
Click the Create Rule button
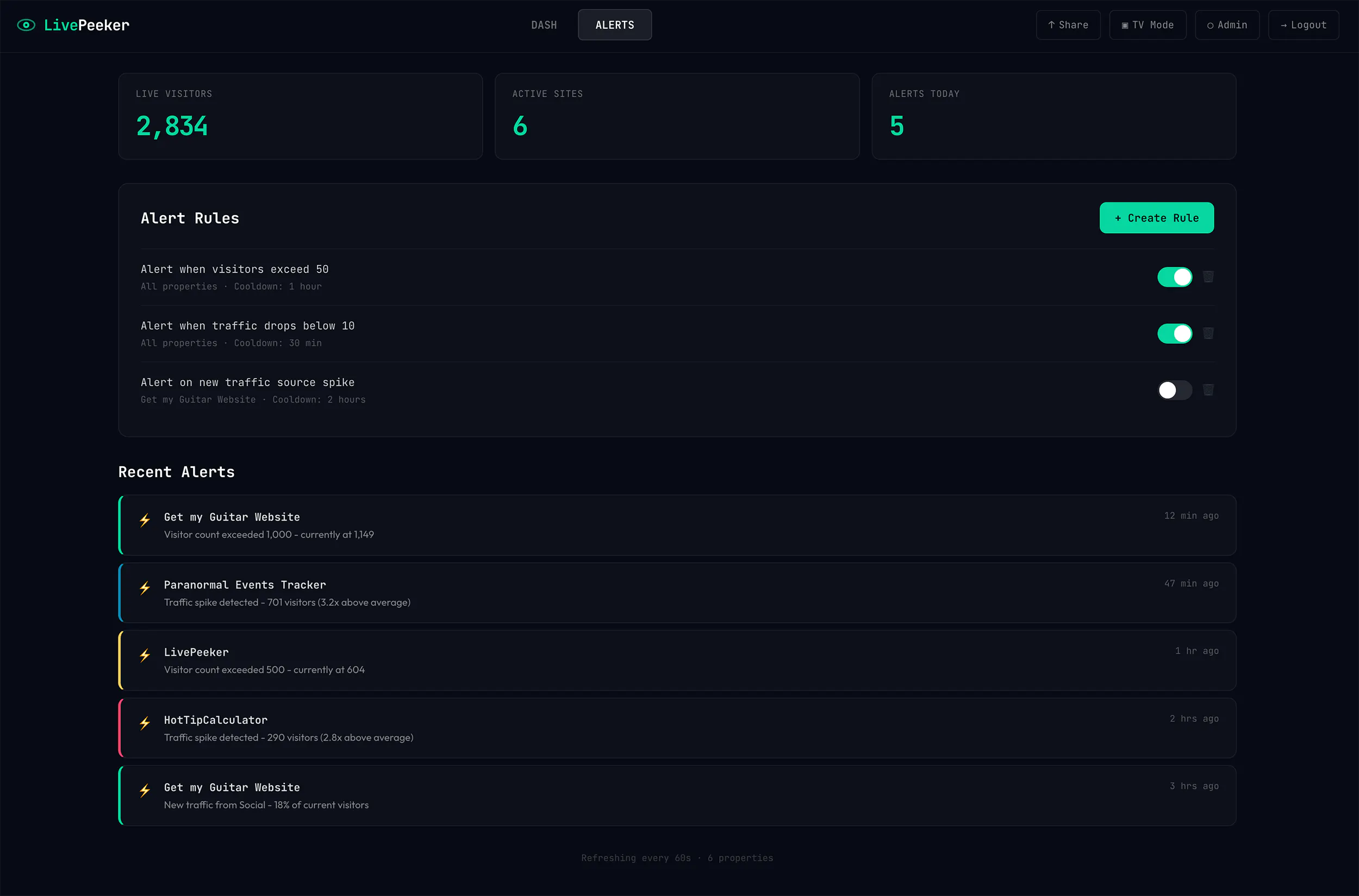tap(1156, 218)
